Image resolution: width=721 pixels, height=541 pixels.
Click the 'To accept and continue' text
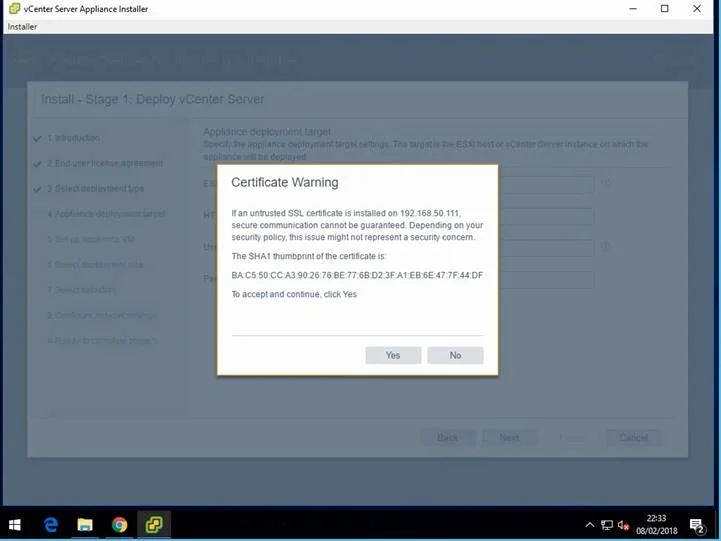(x=294, y=294)
